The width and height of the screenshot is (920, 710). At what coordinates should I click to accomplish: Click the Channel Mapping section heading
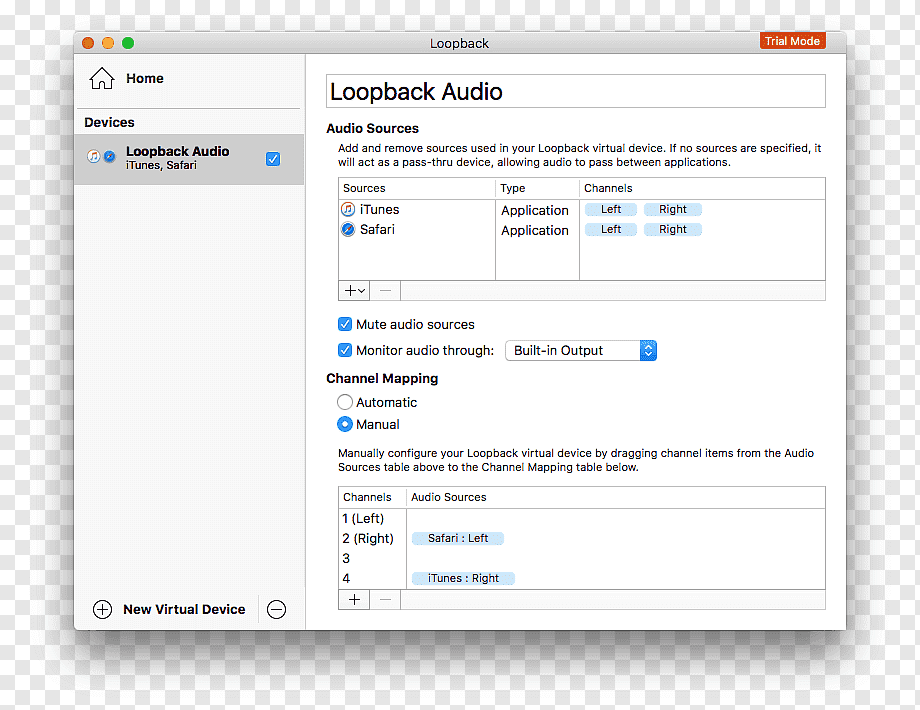pos(382,378)
